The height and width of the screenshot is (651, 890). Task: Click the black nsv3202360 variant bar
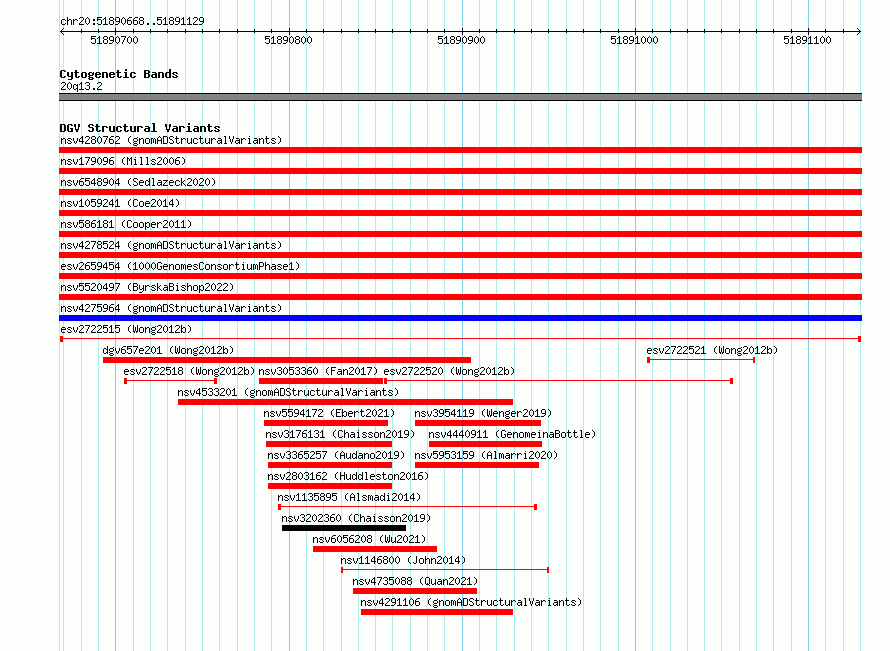344,528
